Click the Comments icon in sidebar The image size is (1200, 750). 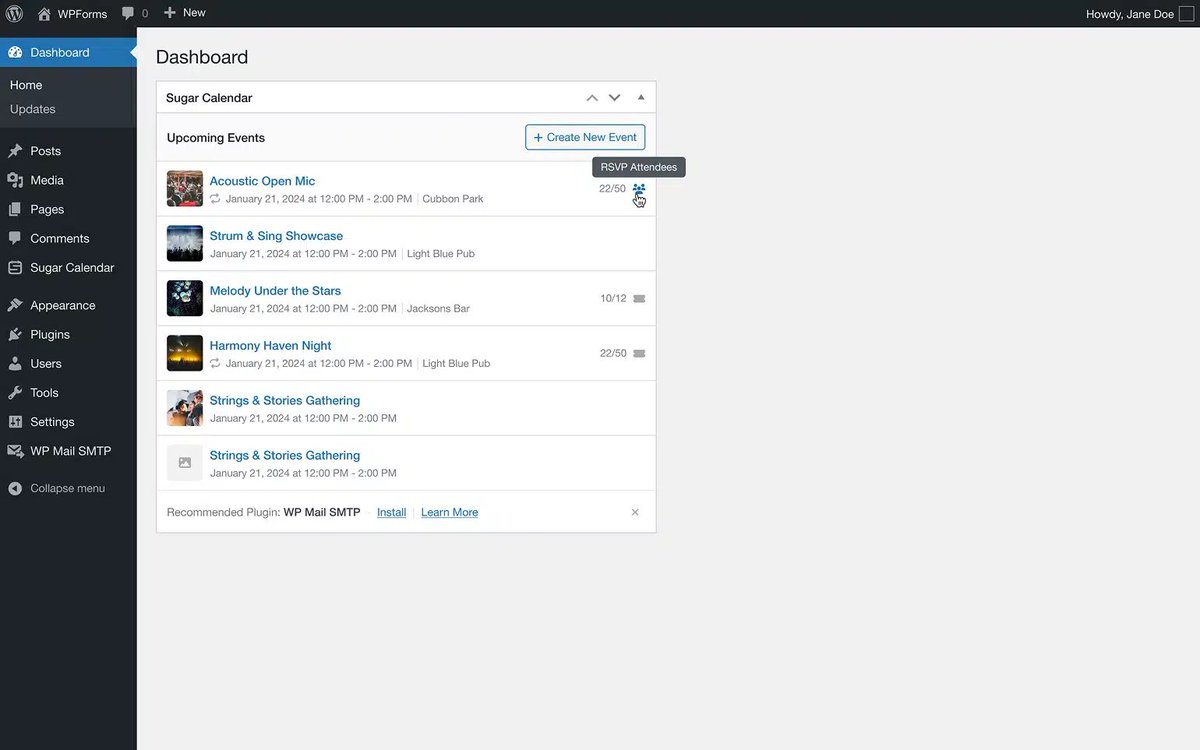15,238
